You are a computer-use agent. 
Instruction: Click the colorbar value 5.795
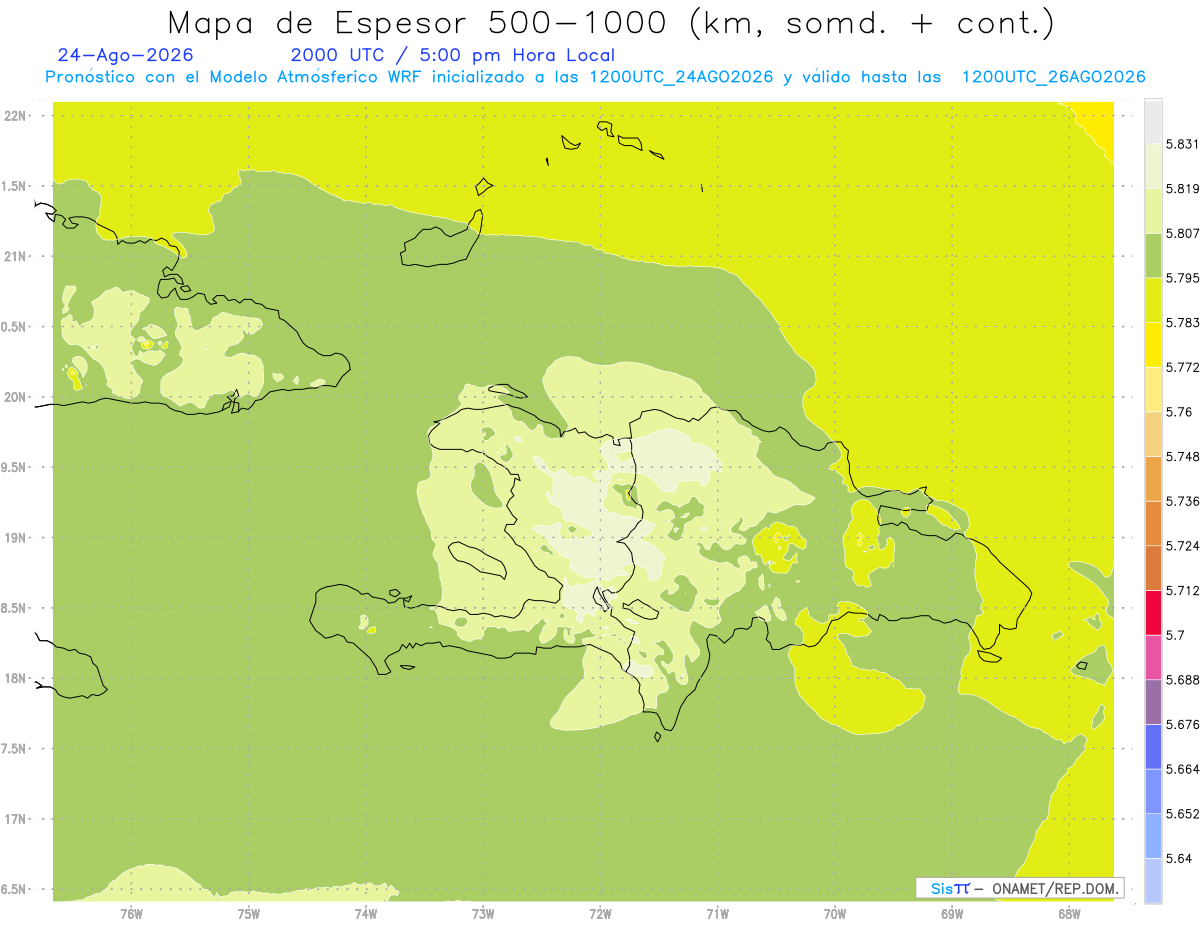(x=1183, y=278)
